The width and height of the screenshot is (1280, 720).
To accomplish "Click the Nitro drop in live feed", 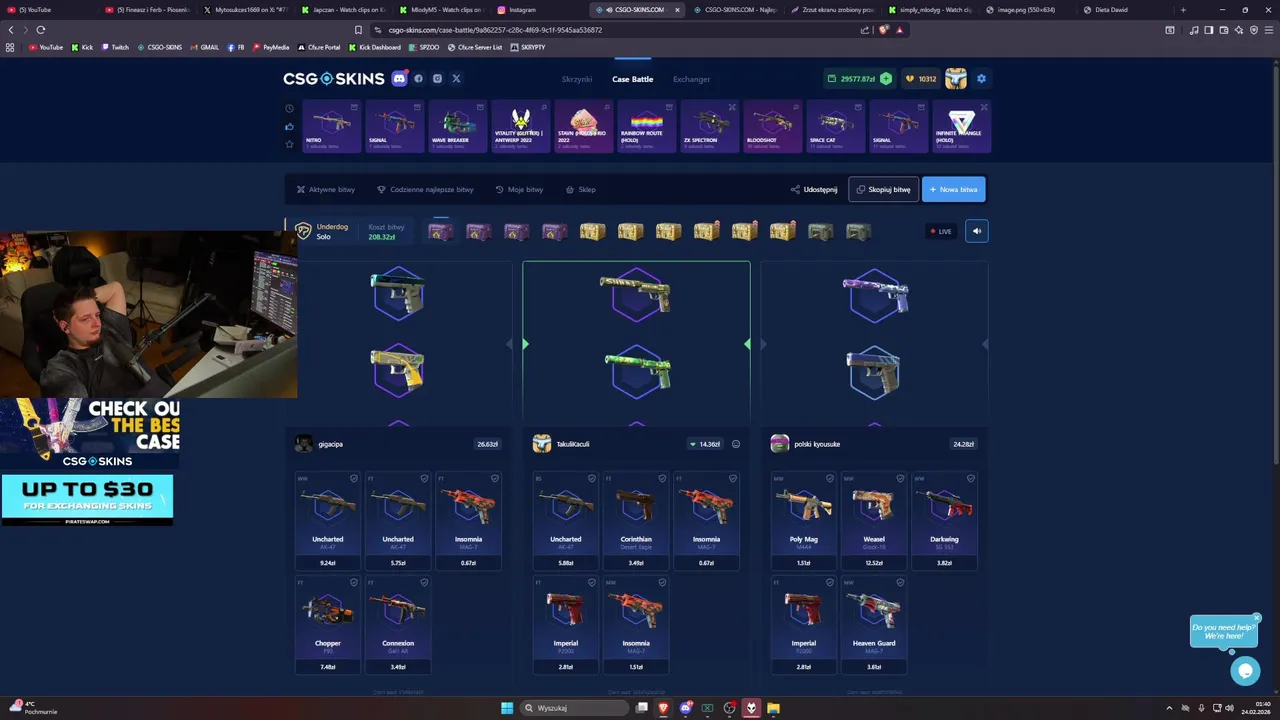I will pos(332,126).
